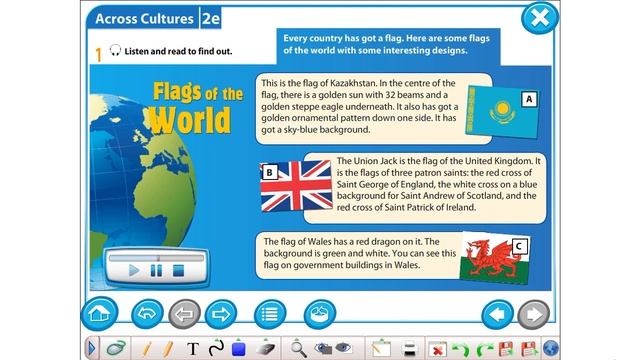Undo the last annotation
The width and height of the screenshot is (640, 360).
pyautogui.click(x=461, y=350)
